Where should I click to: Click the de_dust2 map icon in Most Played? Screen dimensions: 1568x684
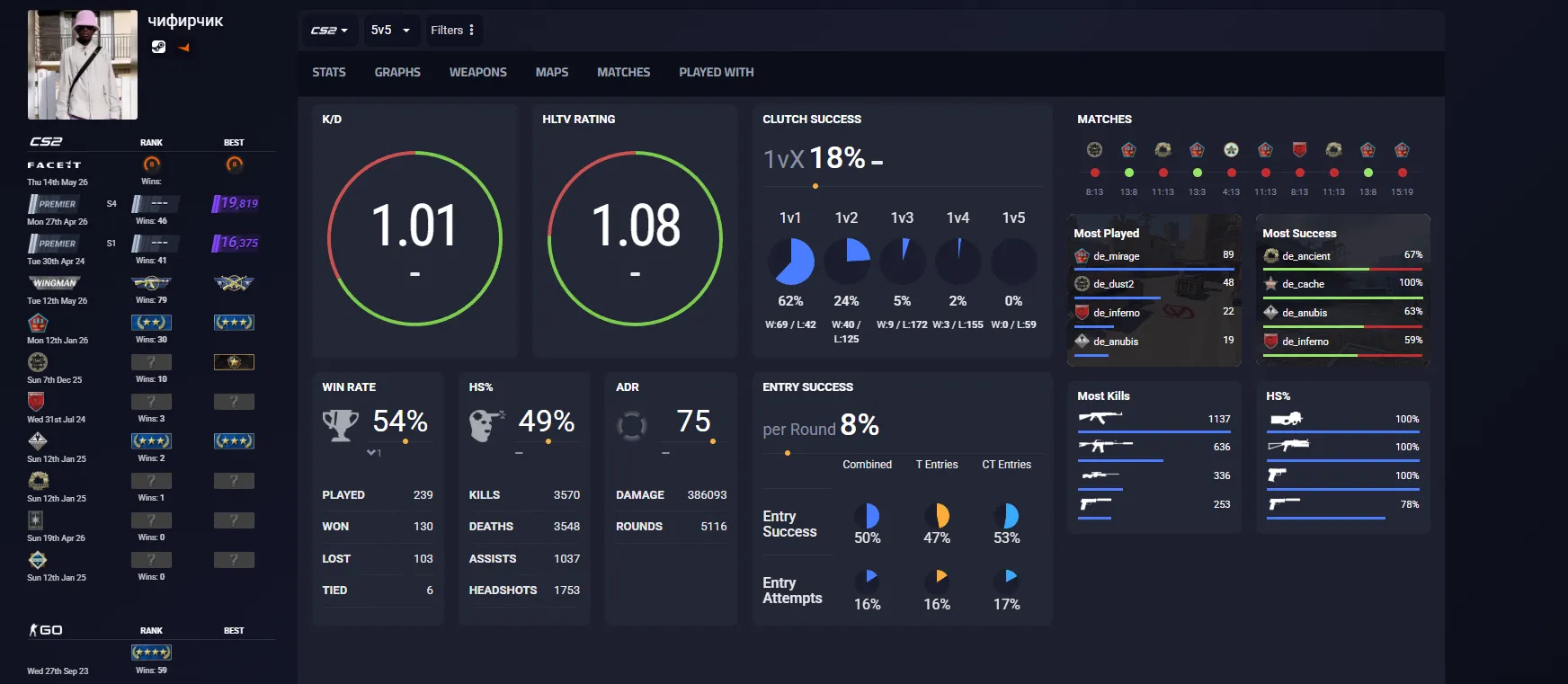pos(1082,284)
